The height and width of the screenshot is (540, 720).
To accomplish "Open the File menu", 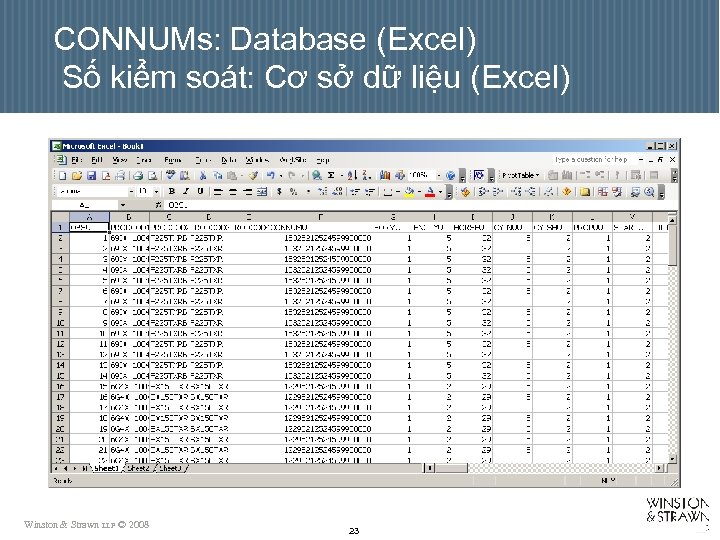I will click(77, 160).
